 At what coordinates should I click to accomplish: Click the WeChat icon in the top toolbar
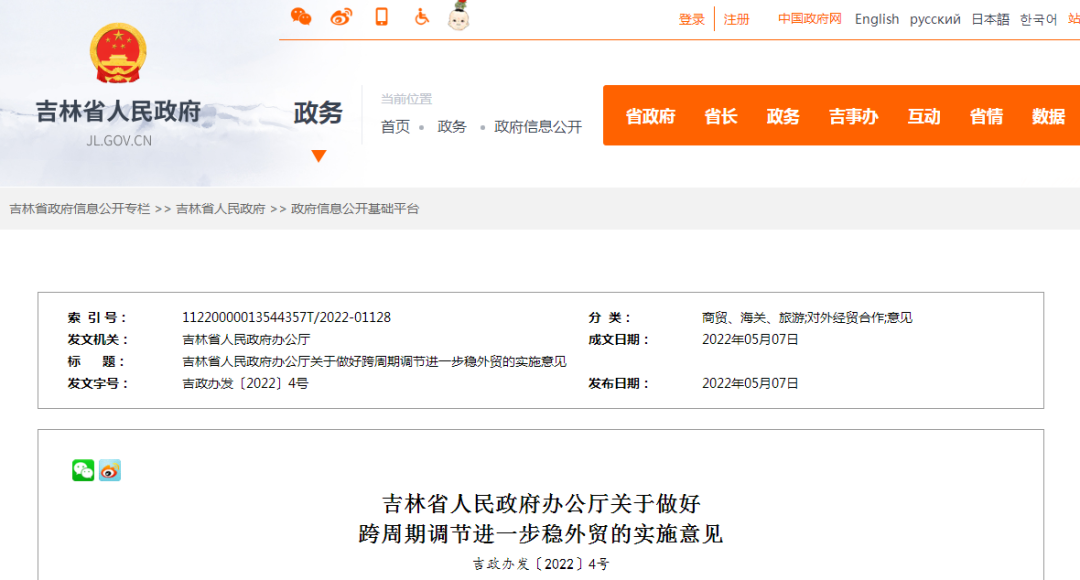pyautogui.click(x=300, y=17)
